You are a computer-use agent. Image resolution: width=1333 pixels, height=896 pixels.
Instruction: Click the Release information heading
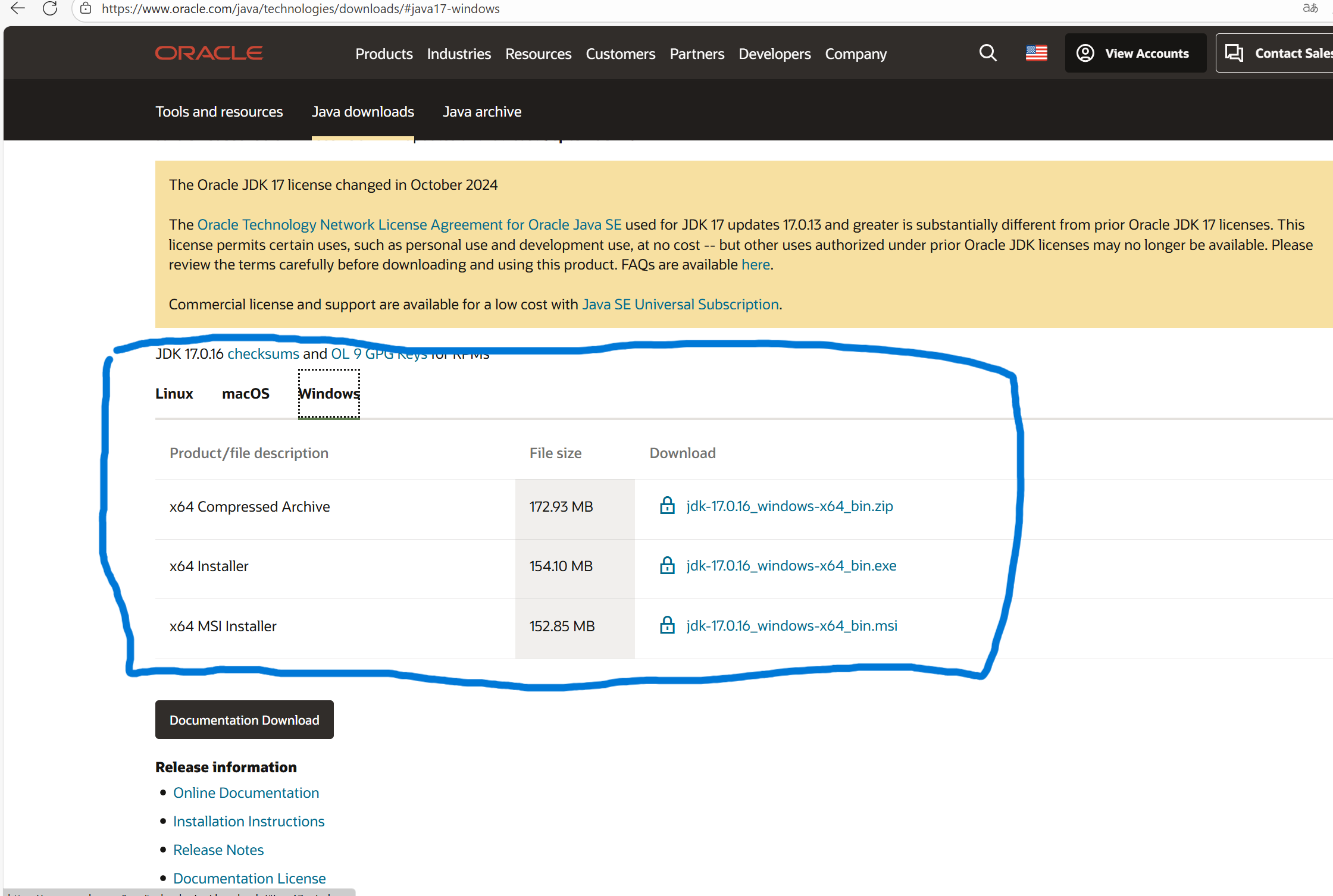pos(226,767)
